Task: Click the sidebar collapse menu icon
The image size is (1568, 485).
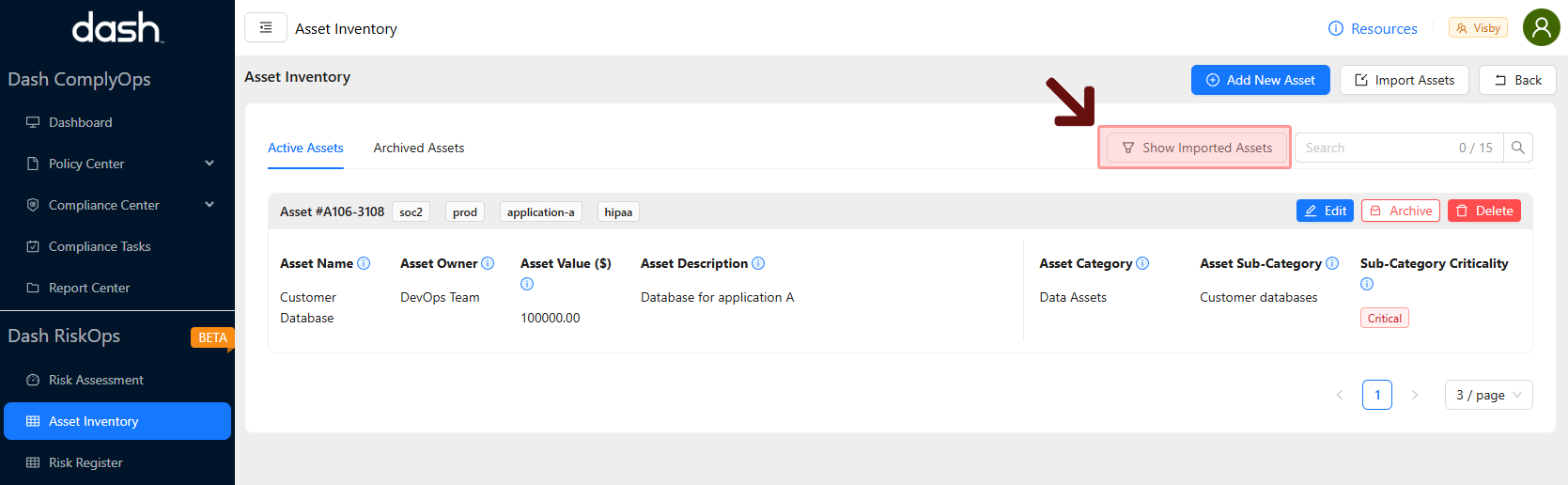Action: (266, 28)
